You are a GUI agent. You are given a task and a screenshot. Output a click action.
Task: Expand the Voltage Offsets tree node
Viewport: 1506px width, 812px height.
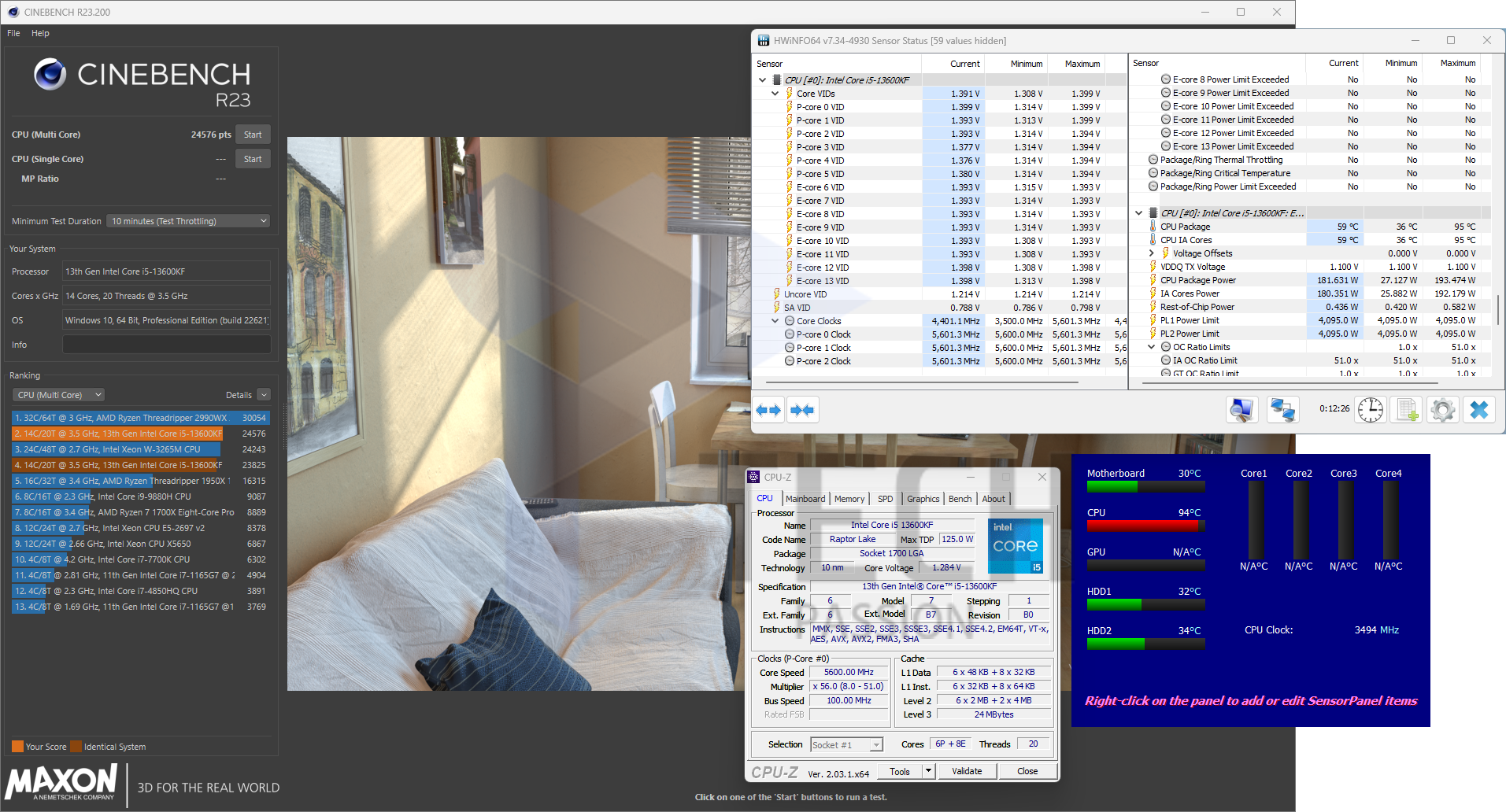[1152, 253]
